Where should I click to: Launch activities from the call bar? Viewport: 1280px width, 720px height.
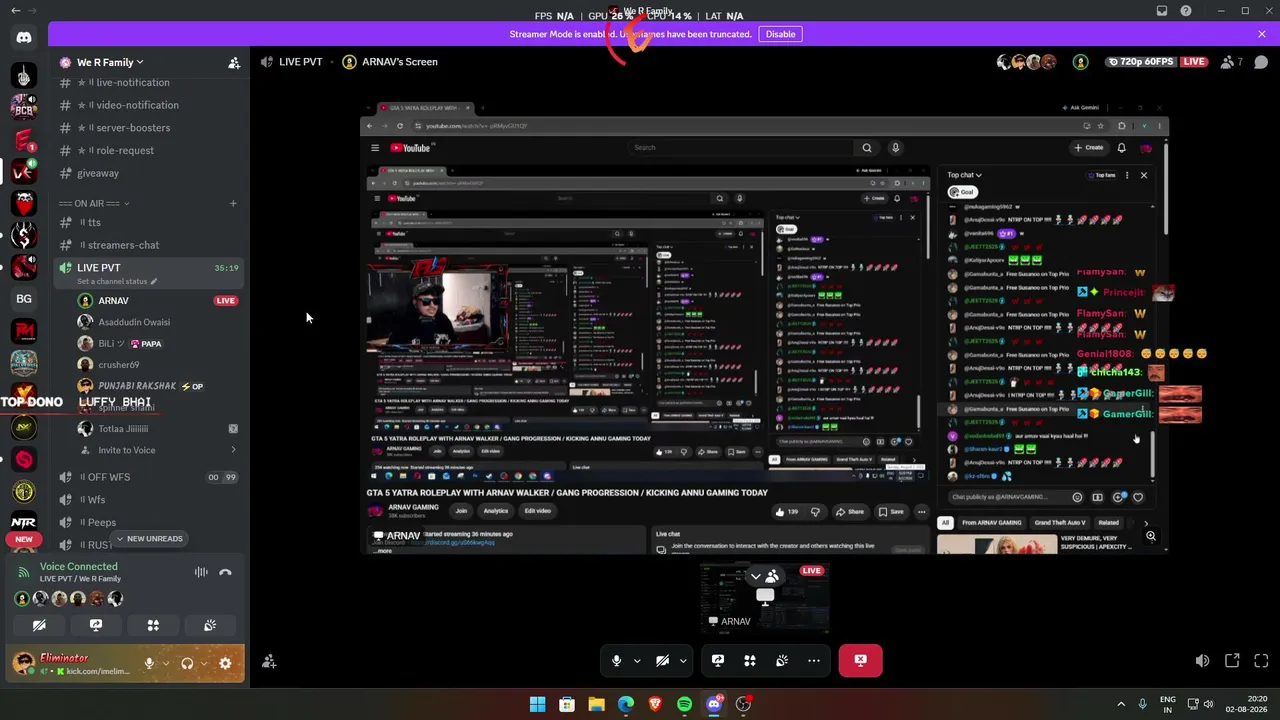[750, 660]
